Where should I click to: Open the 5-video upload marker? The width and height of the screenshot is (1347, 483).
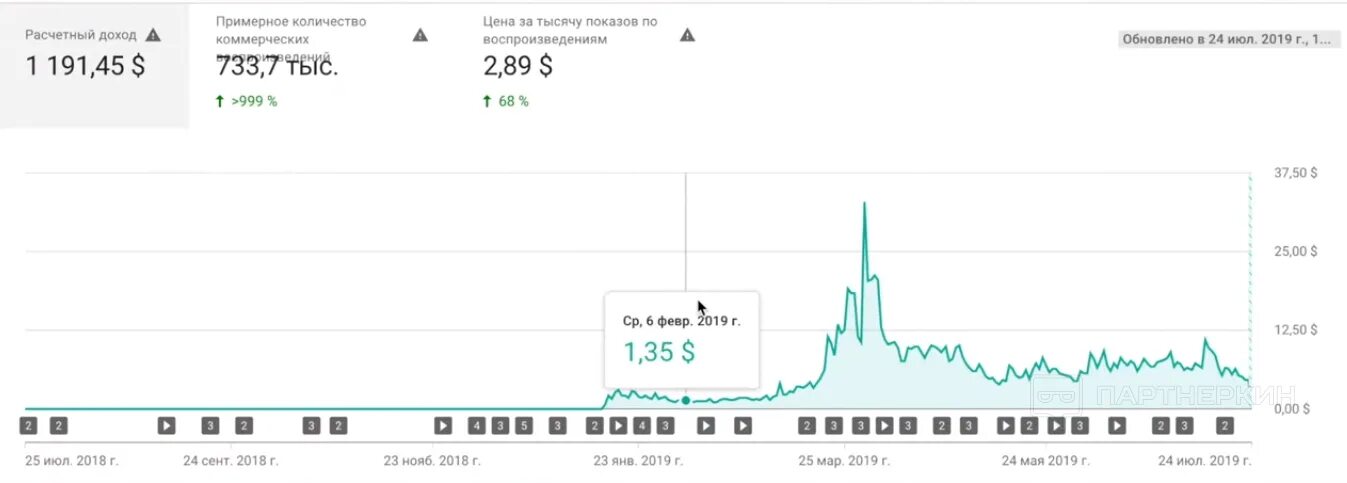[523, 426]
